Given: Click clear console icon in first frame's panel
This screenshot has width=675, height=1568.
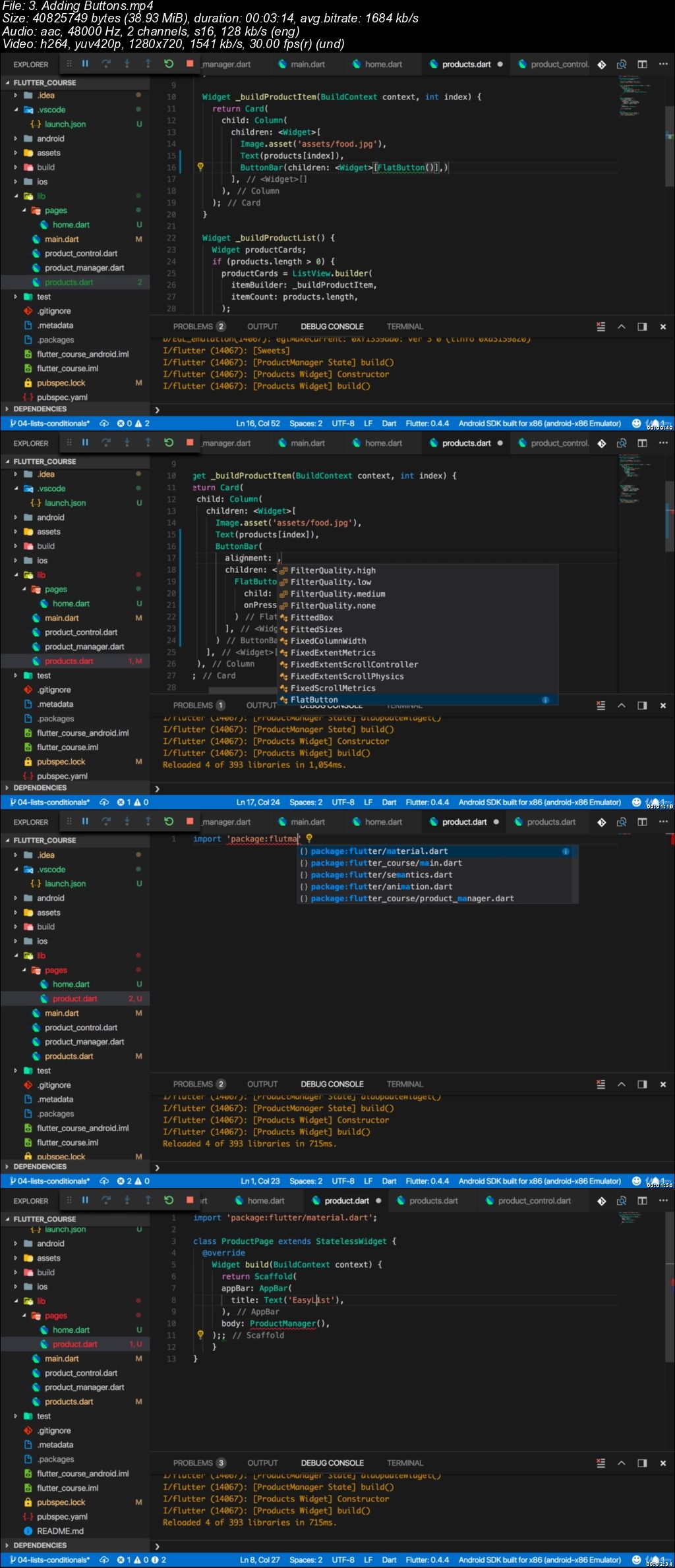Looking at the screenshot, I should tap(601, 327).
